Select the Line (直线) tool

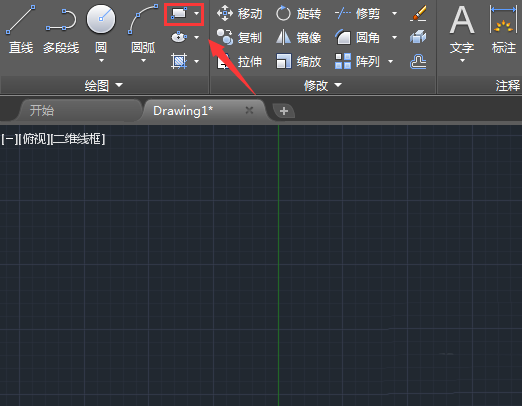point(21,29)
